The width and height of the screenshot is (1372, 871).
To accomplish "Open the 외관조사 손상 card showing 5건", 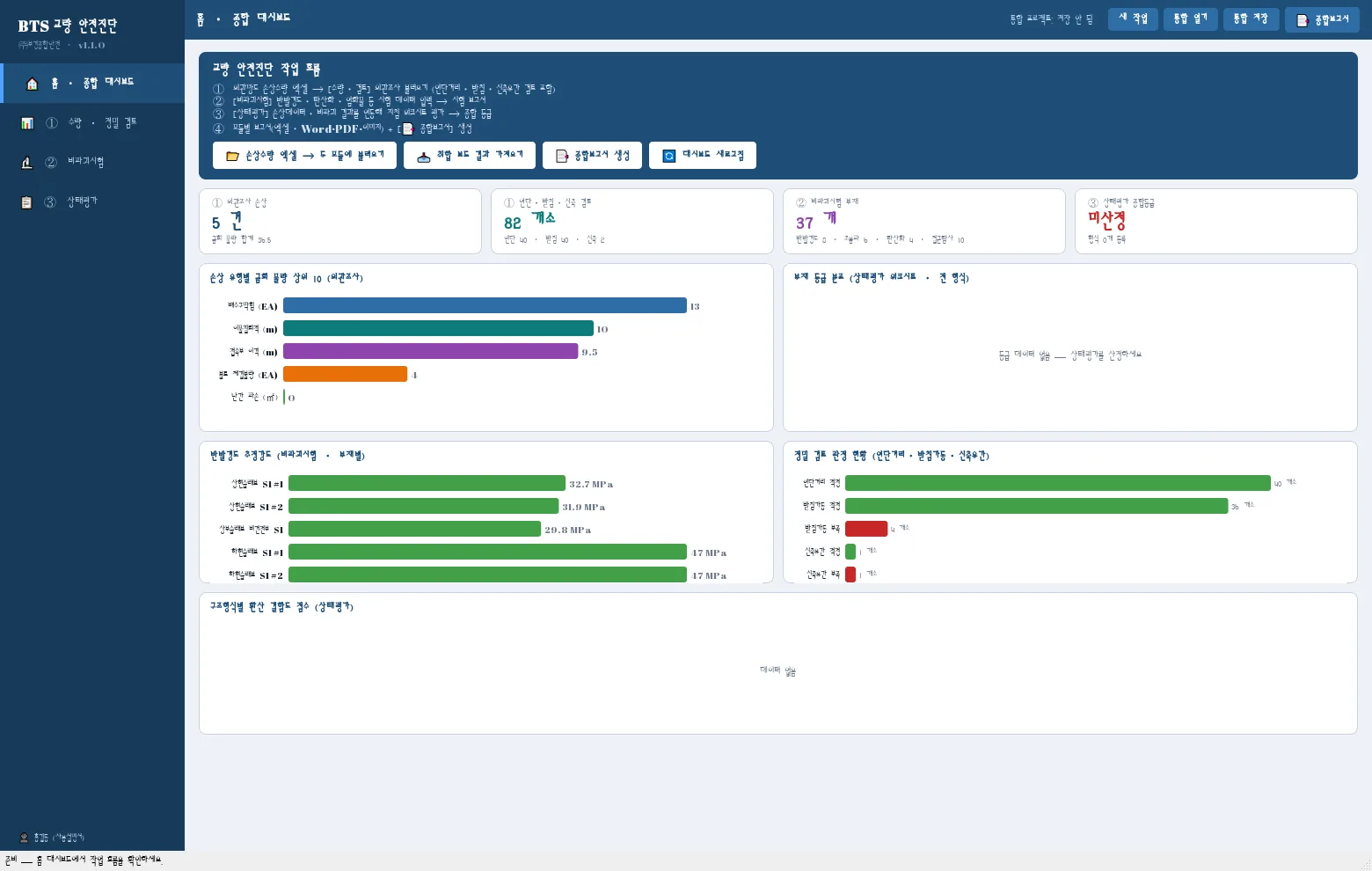I will (340, 221).
